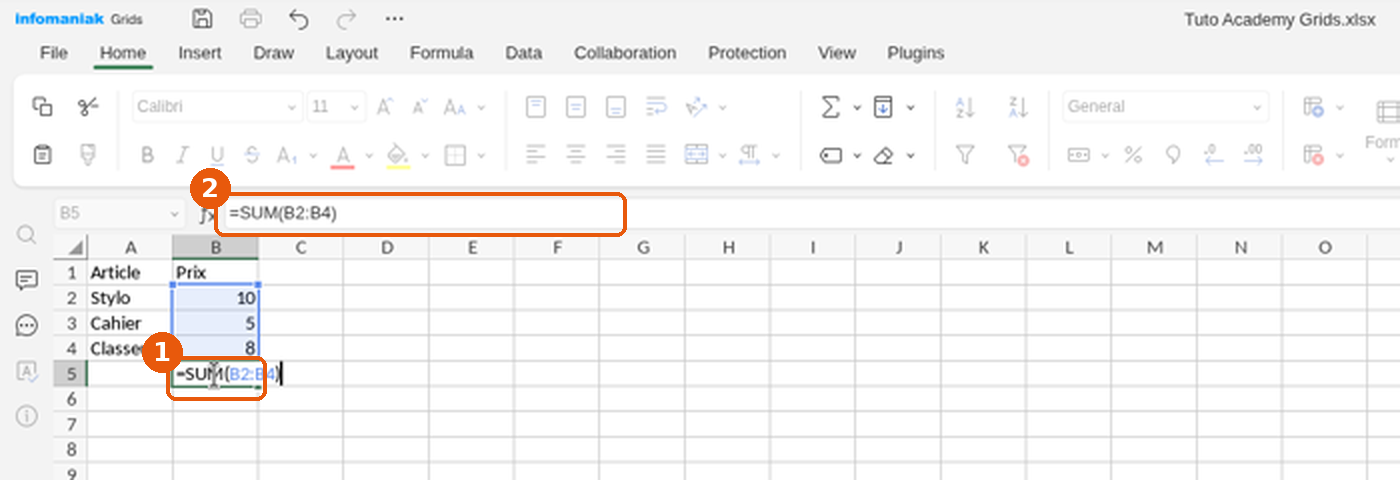The image size is (1400, 480).
Task: Apply the Filter funnel
Action: [965, 155]
